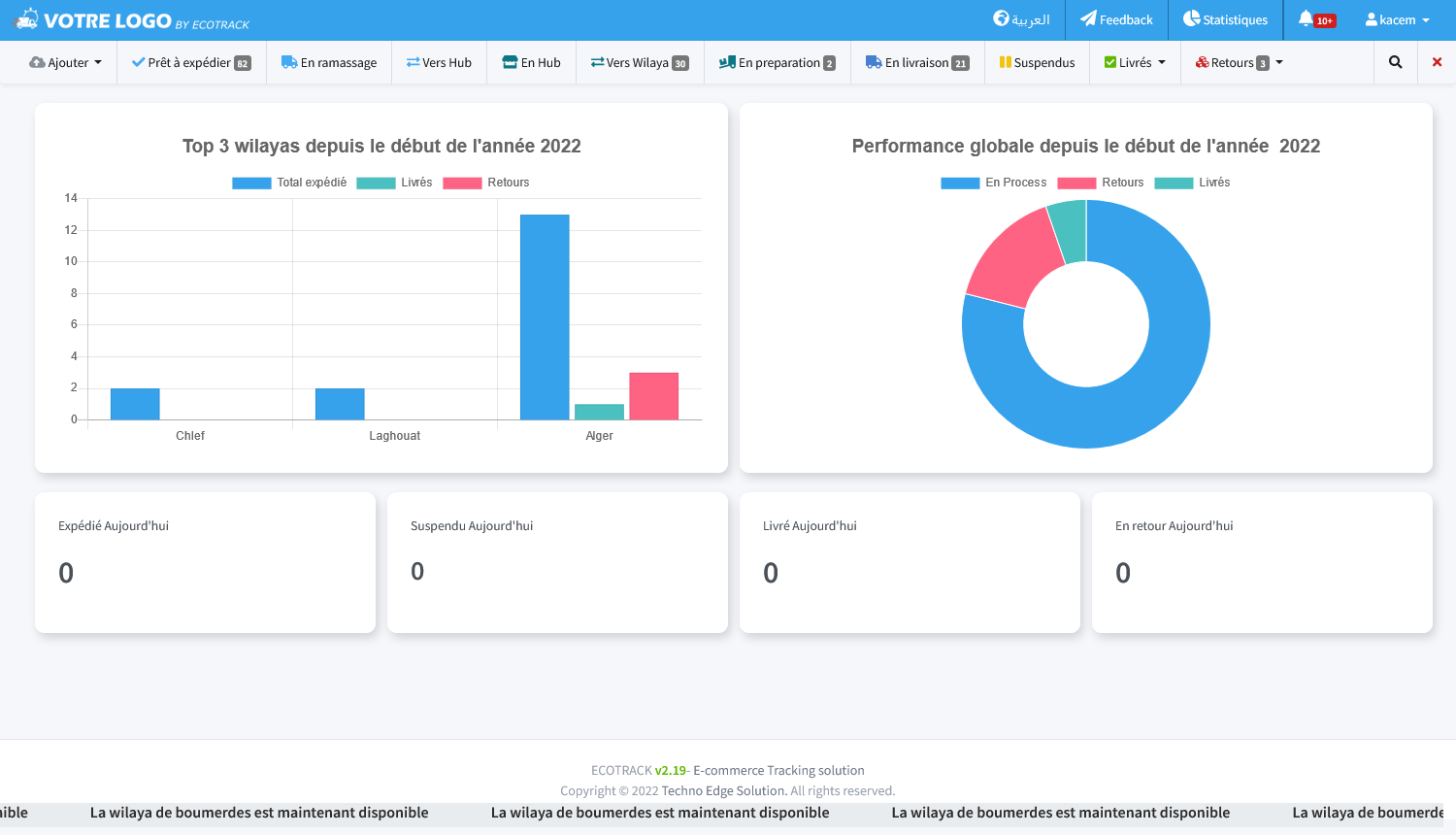
Task: Click the Feedback paper plane icon
Action: (x=1088, y=18)
